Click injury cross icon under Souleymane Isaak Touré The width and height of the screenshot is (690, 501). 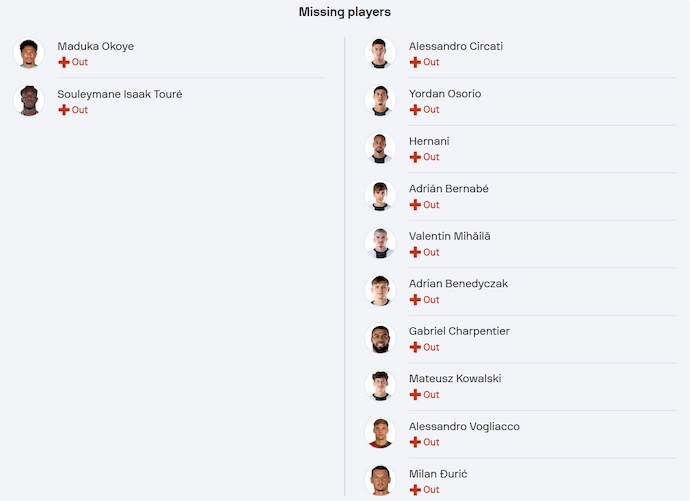[64, 110]
